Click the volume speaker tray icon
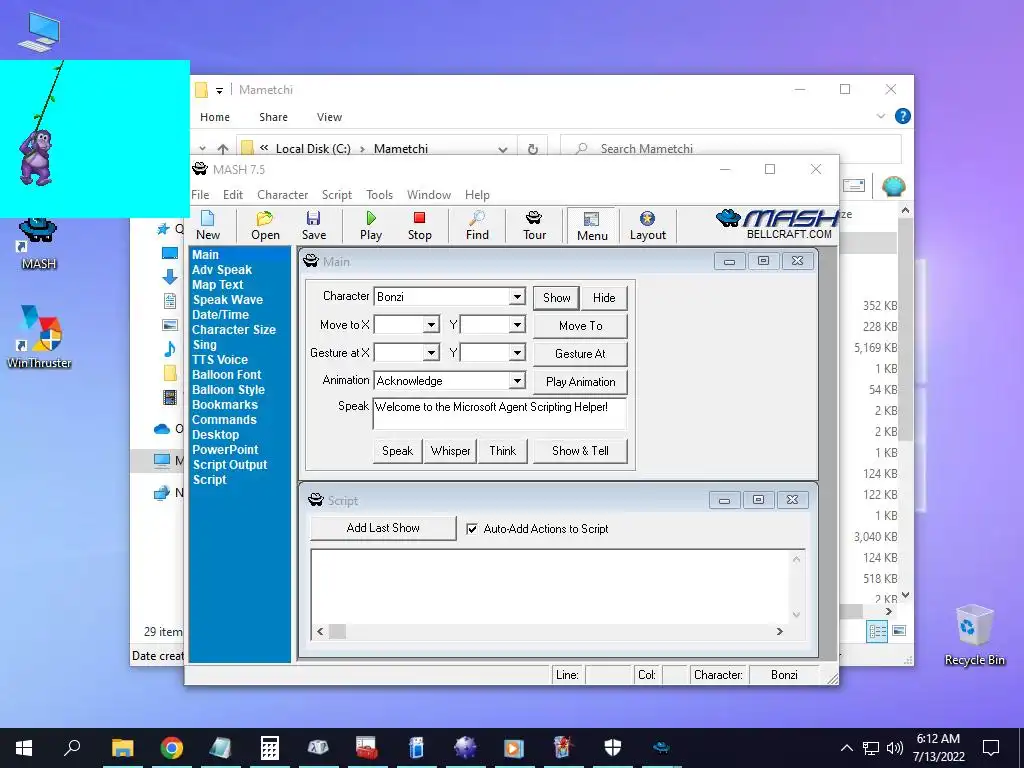1024x768 pixels. tap(895, 748)
